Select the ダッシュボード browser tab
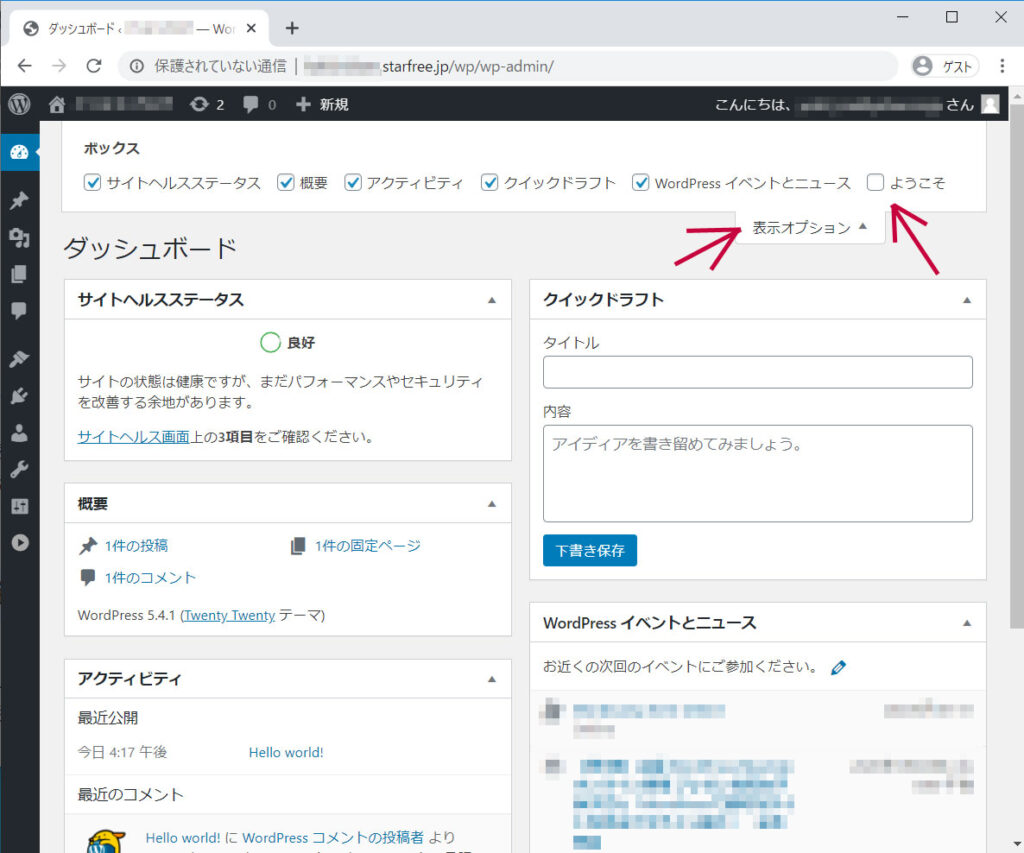 click(x=139, y=29)
